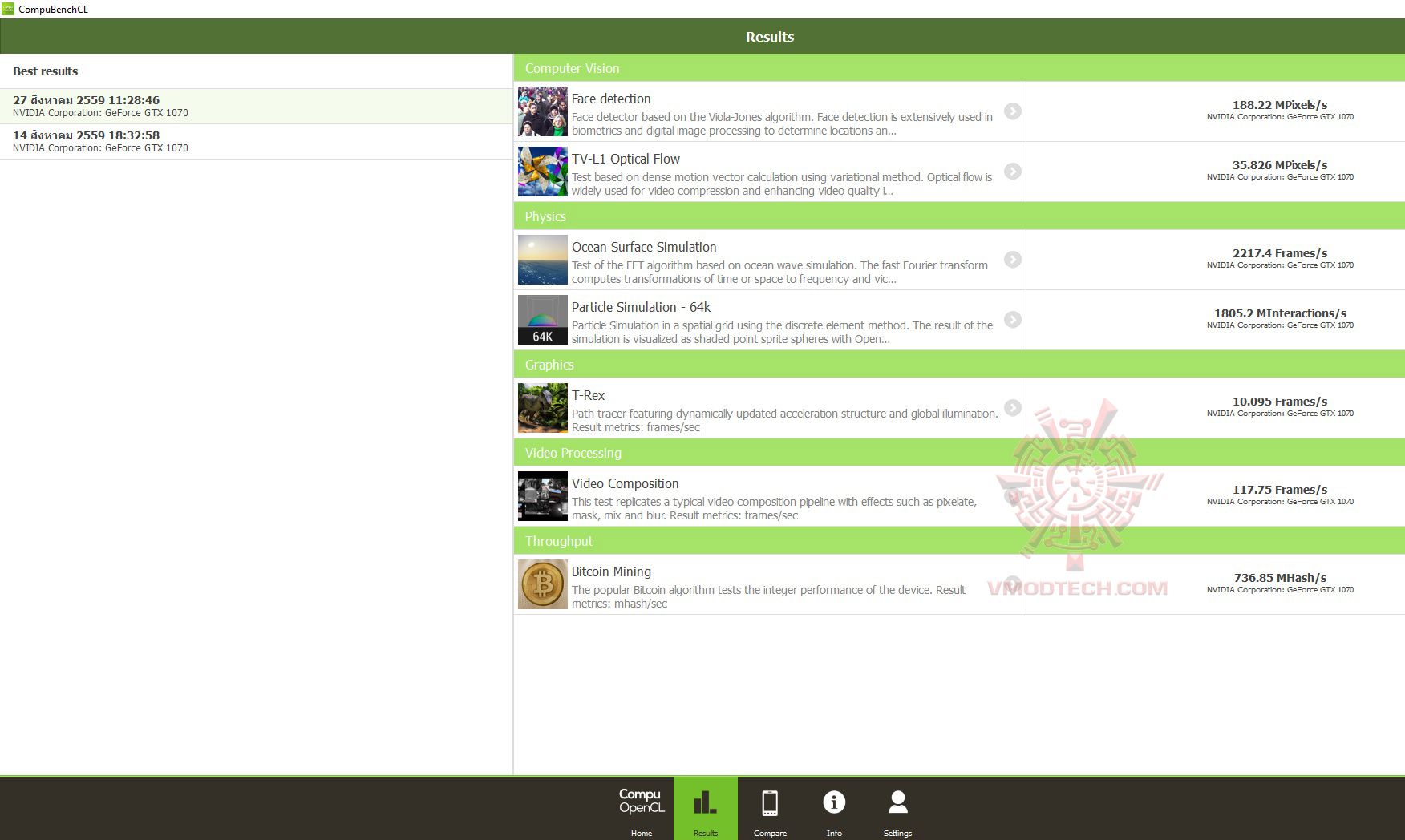Open the Bitcoin Mining test title
Screen dimensions: 1405x840
611,571
